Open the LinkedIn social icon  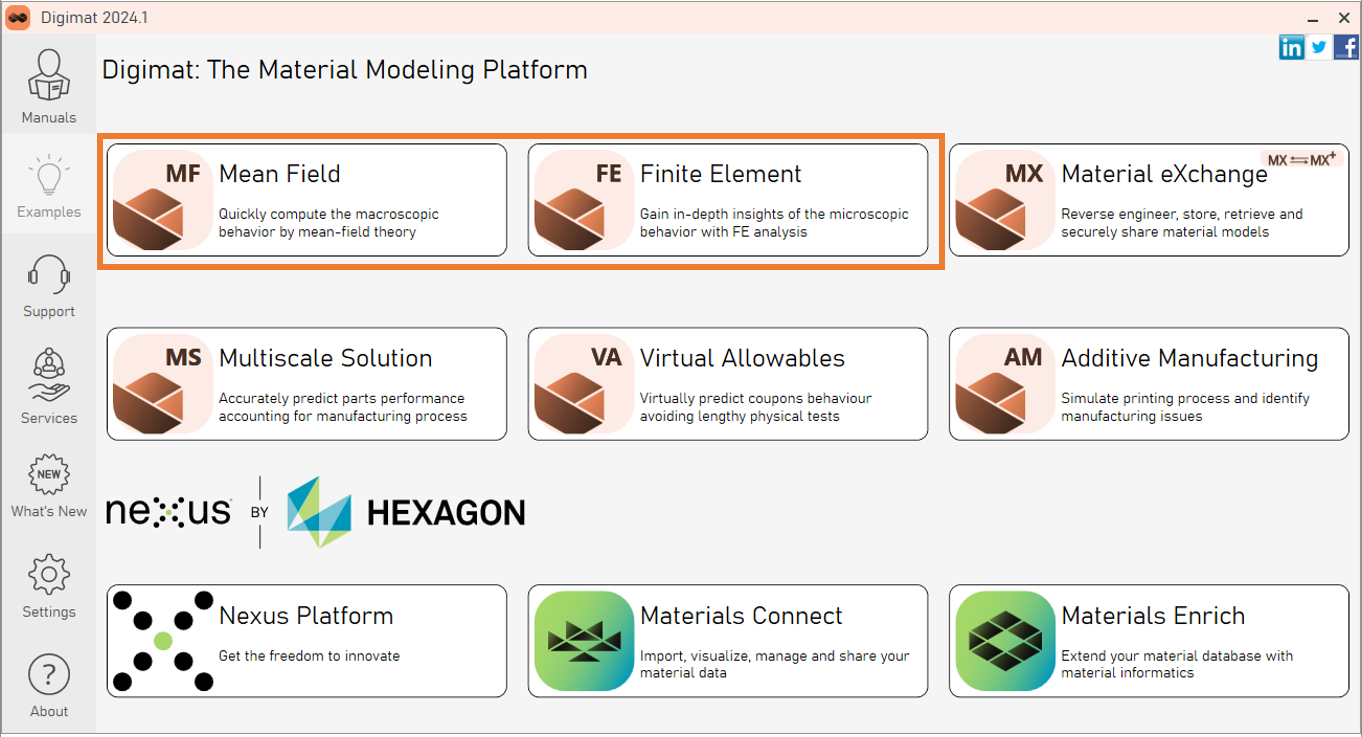1291,47
